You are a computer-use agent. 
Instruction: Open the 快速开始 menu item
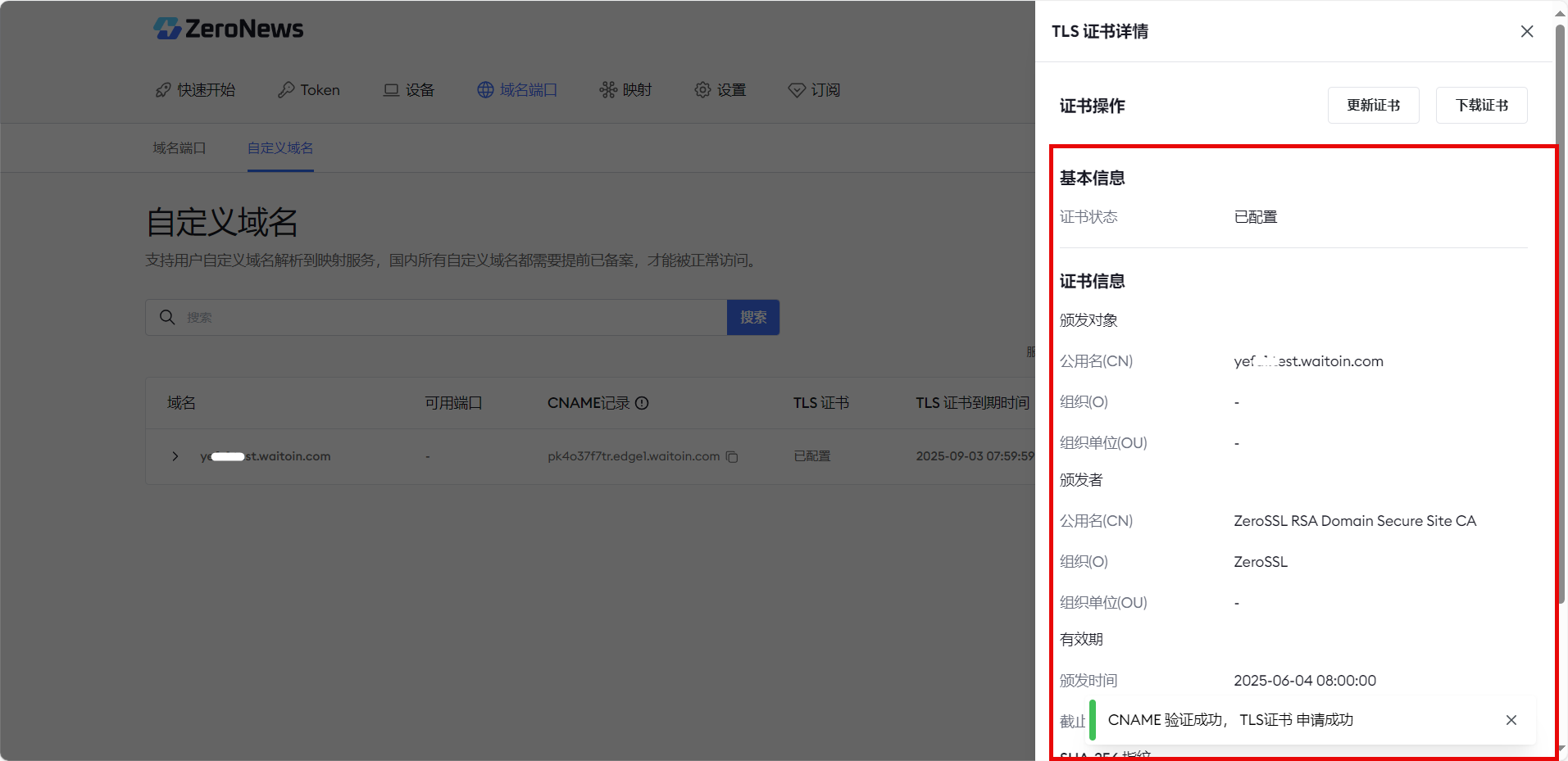pyautogui.click(x=195, y=90)
